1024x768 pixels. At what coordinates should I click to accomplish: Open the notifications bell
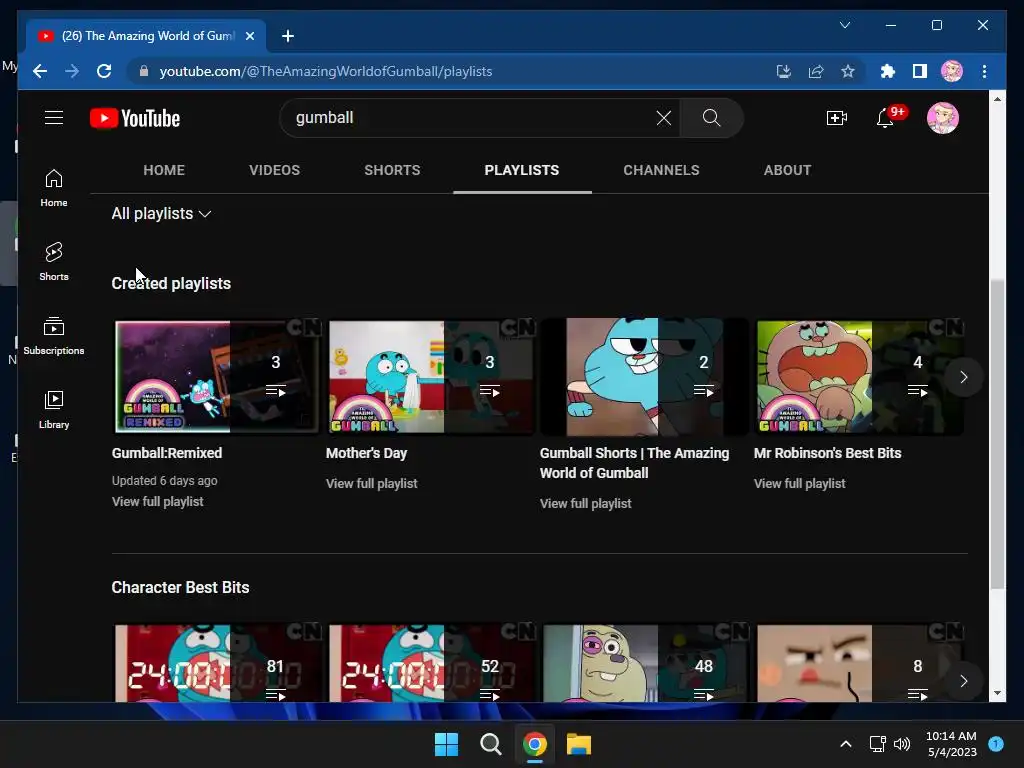point(886,118)
